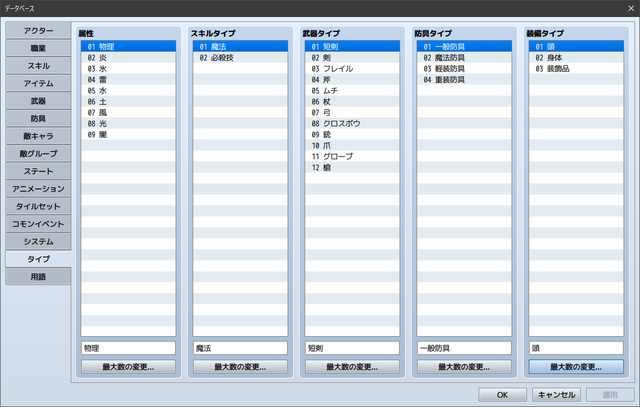
Task: Select element row 07 風
Action: click(128, 113)
